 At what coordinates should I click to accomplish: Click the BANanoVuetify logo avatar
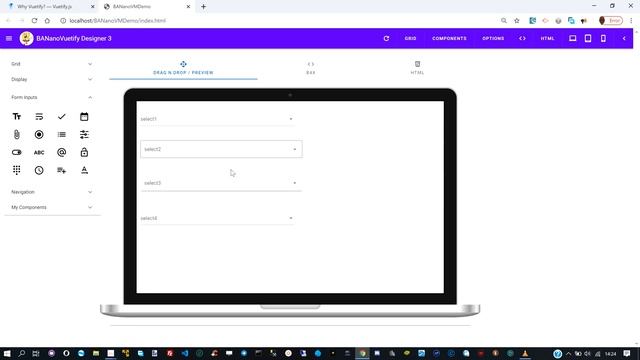pos(27,38)
